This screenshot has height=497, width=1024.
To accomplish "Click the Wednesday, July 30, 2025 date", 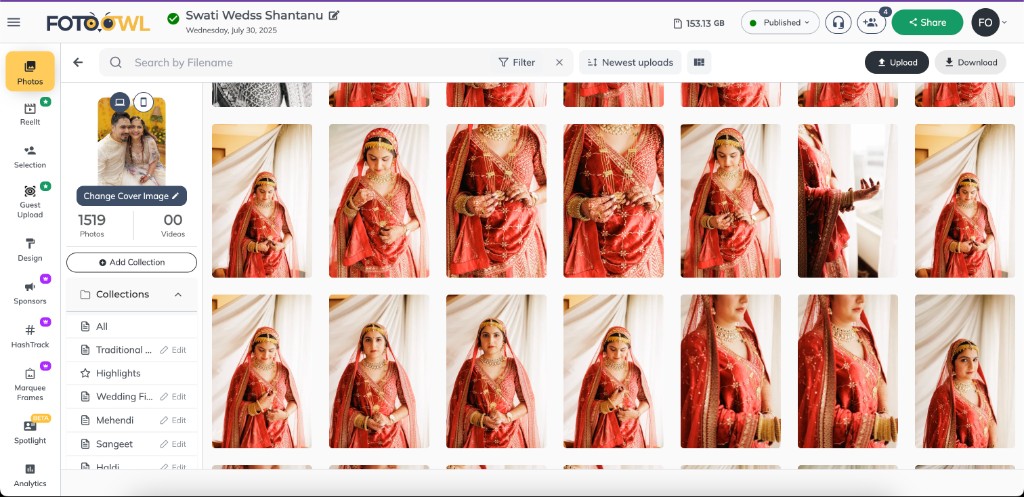I will point(231,30).
